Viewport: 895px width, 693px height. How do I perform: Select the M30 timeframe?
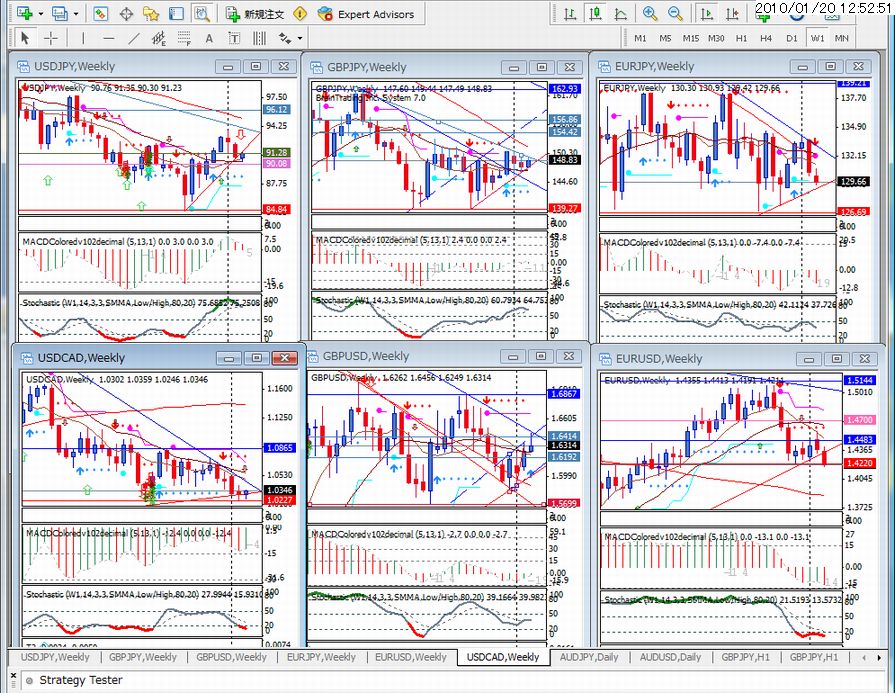(x=716, y=38)
